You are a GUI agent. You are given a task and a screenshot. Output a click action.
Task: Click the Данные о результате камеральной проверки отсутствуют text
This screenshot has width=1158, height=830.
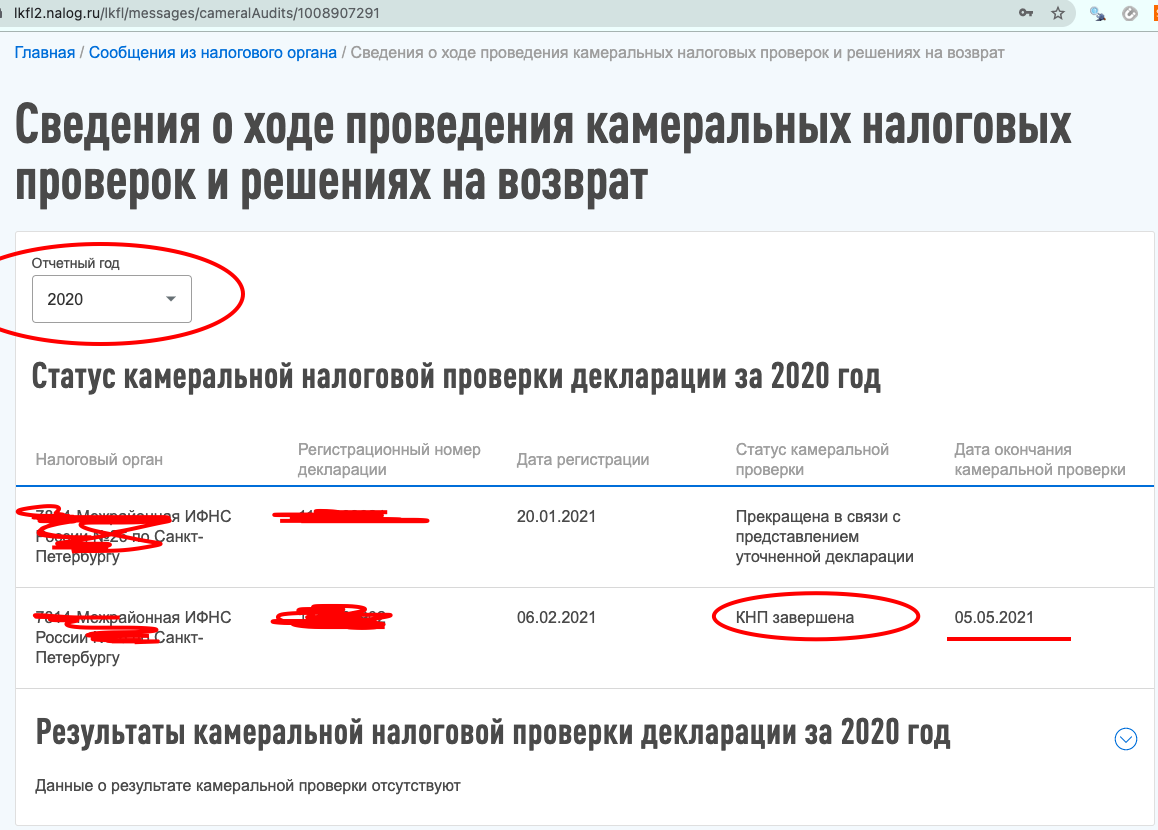tap(248, 786)
